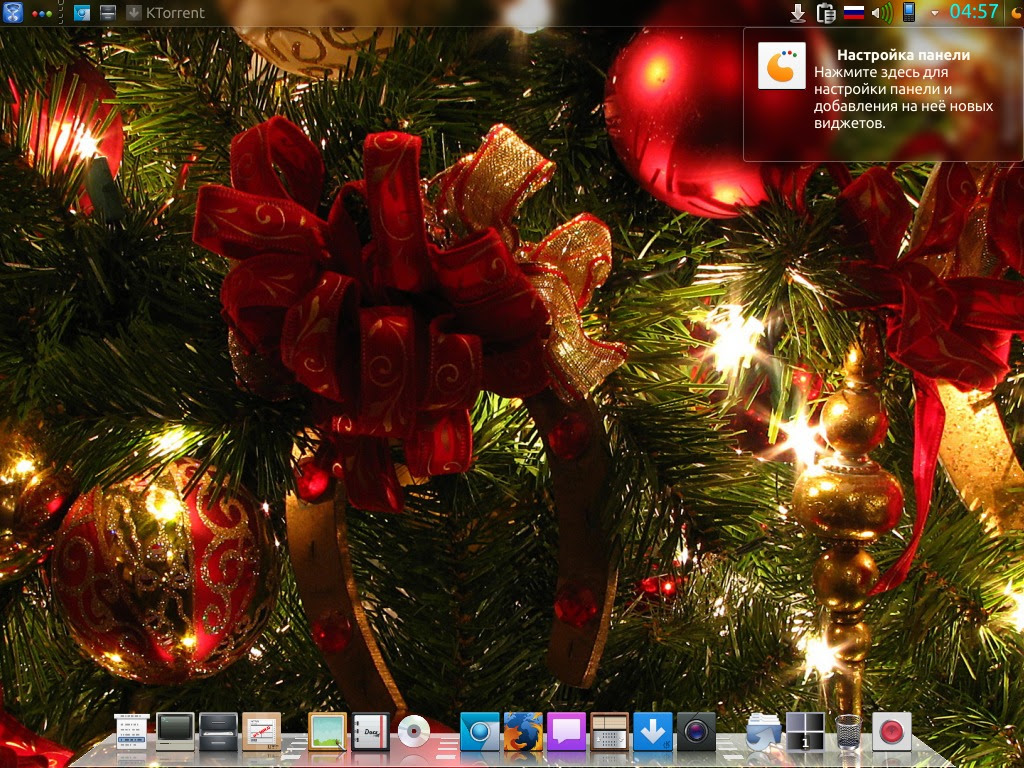
Task: Click the red record button dock icon
Action: [x=891, y=731]
